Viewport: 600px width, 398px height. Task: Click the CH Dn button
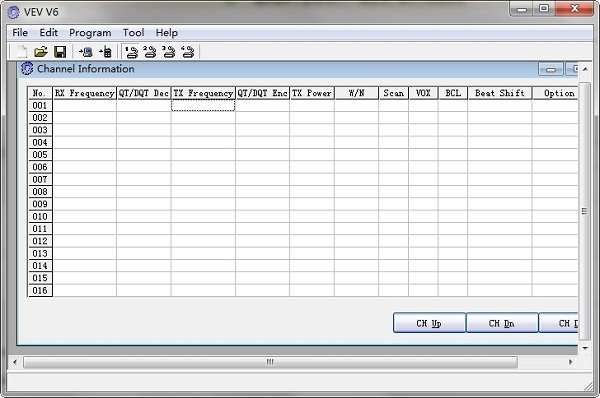(502, 323)
